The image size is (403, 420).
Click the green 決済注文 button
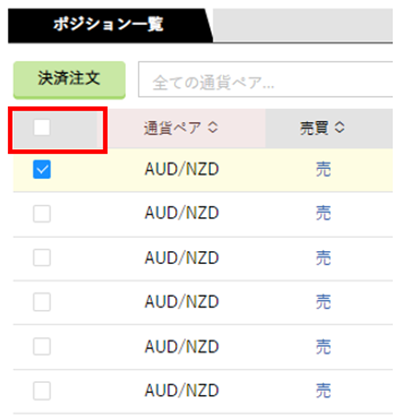pyautogui.click(x=69, y=80)
